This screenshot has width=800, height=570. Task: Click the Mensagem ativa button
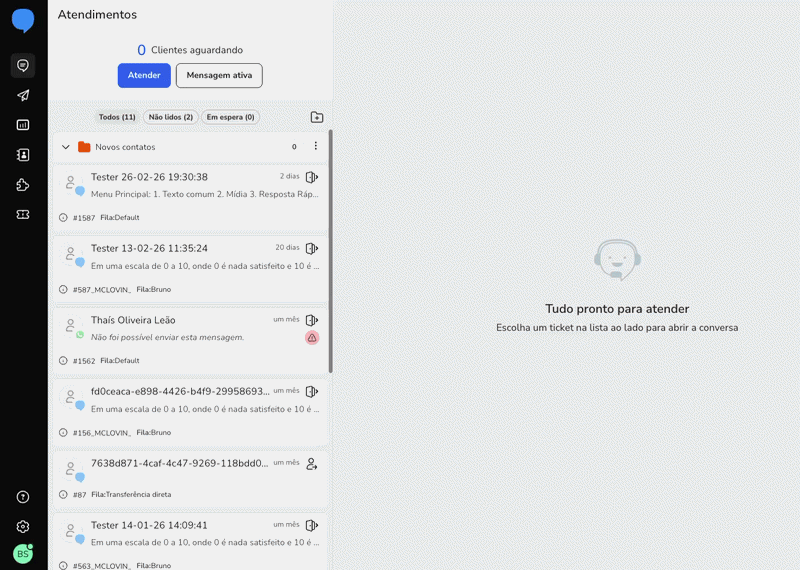tap(219, 75)
